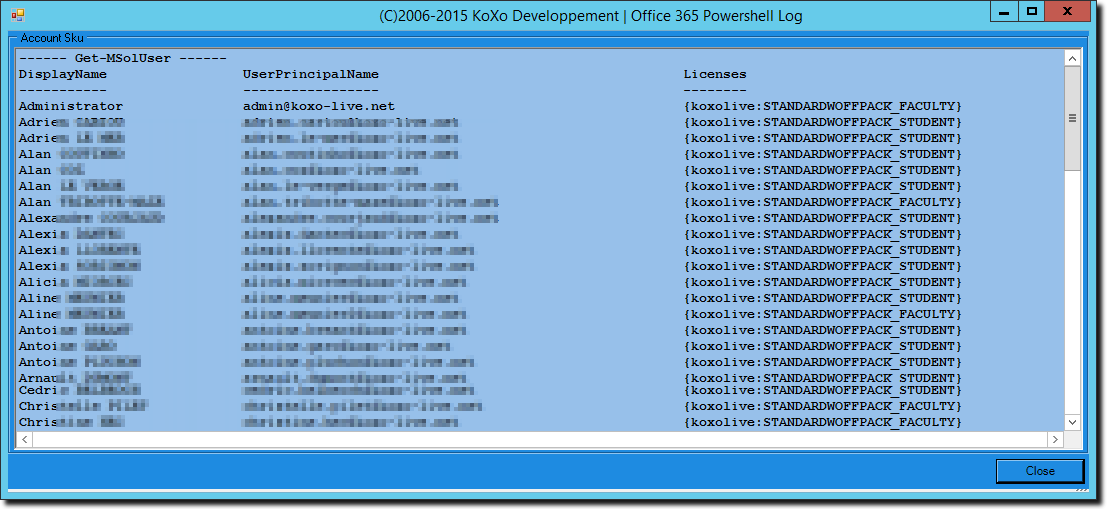This screenshot has width=1107, height=509.
Task: Select the Administrator display name
Action: pyautogui.click(x=71, y=107)
